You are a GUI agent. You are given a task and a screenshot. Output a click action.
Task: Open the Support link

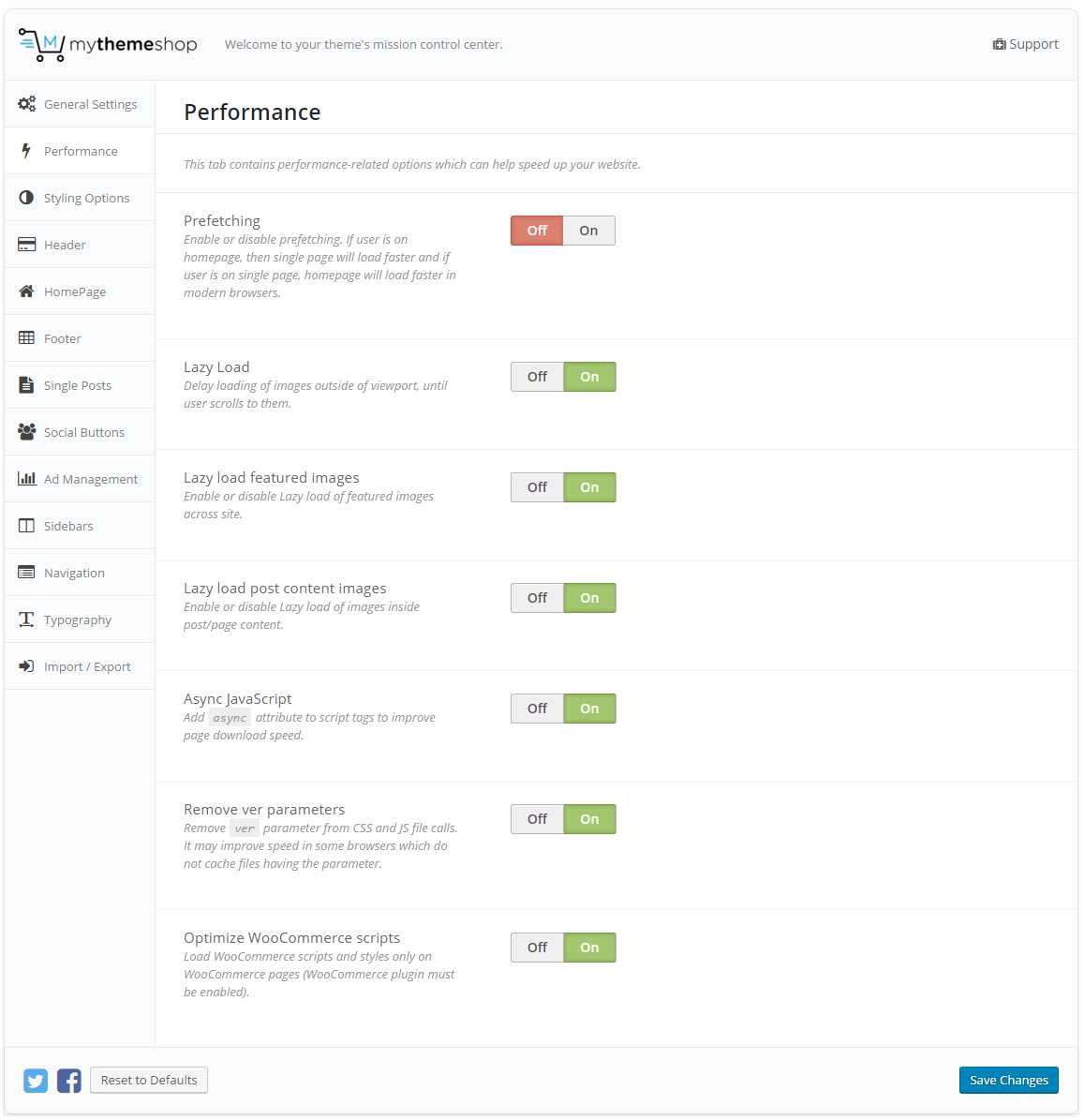1026,44
